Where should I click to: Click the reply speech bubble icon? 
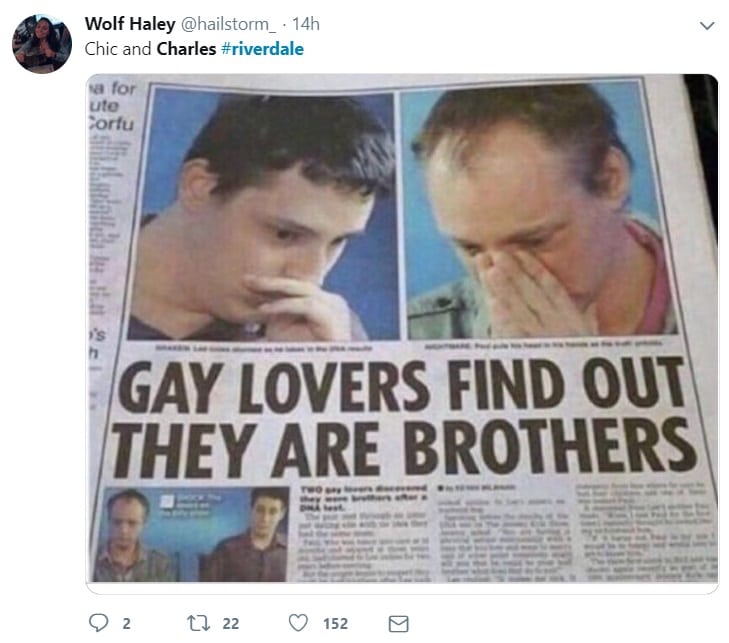click(x=98, y=623)
